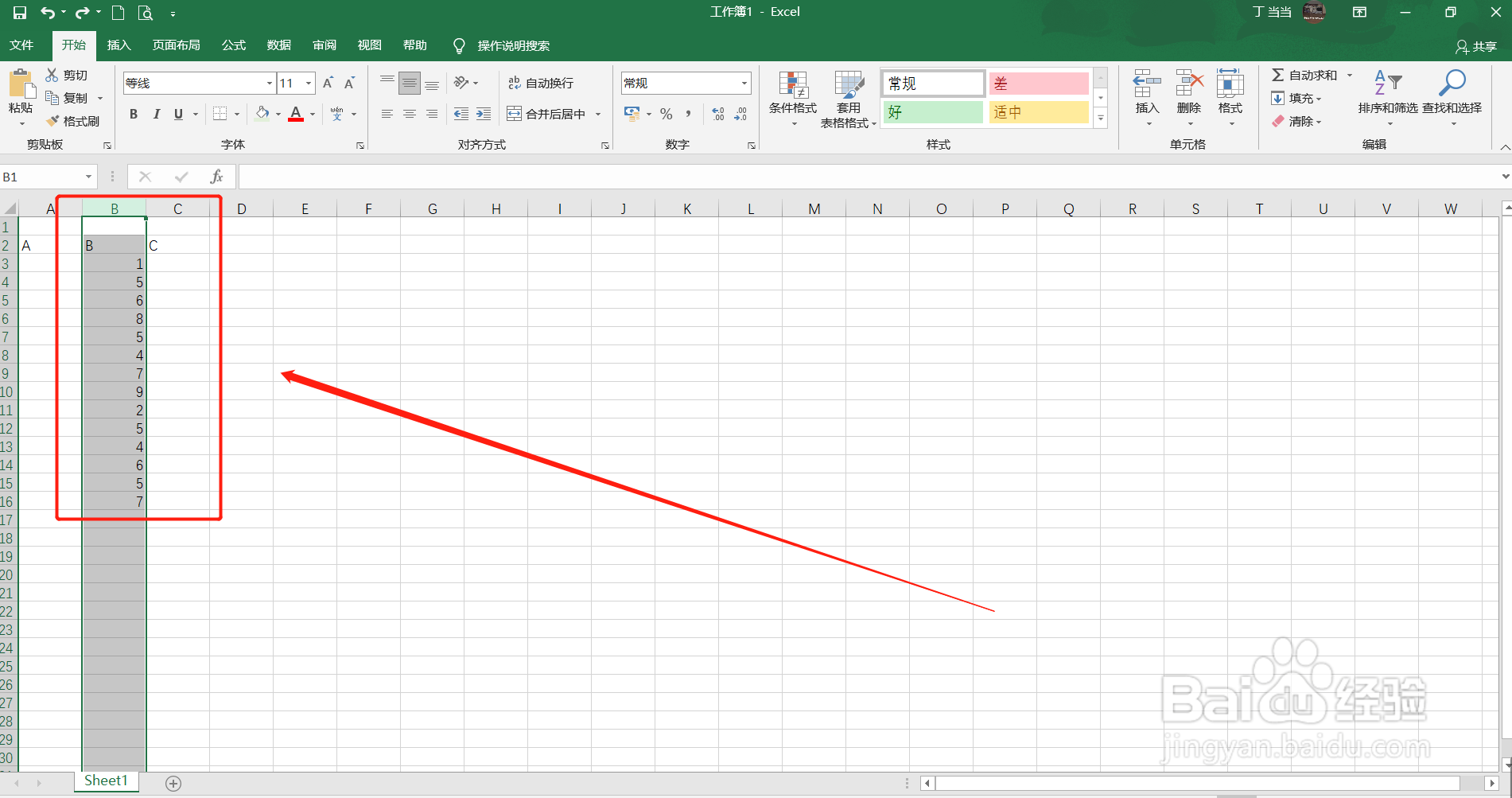Toggle Wrap Text (自动换行)
Screen dimensions: 1512x798
click(x=541, y=83)
